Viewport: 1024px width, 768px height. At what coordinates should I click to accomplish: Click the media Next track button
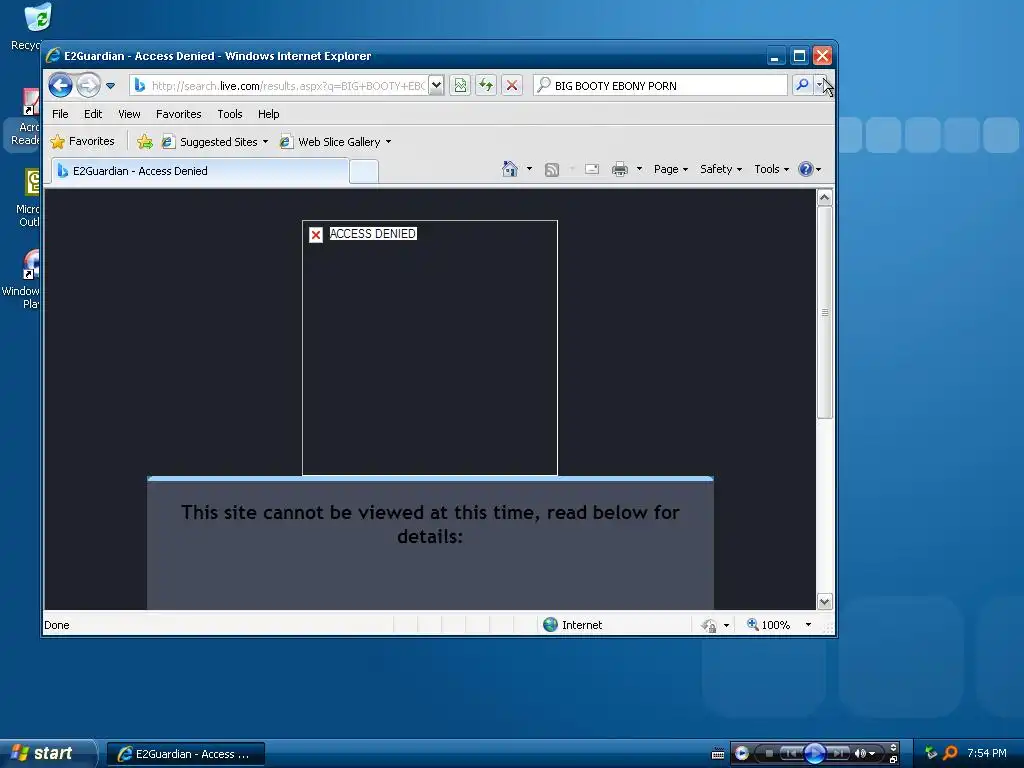(838, 754)
